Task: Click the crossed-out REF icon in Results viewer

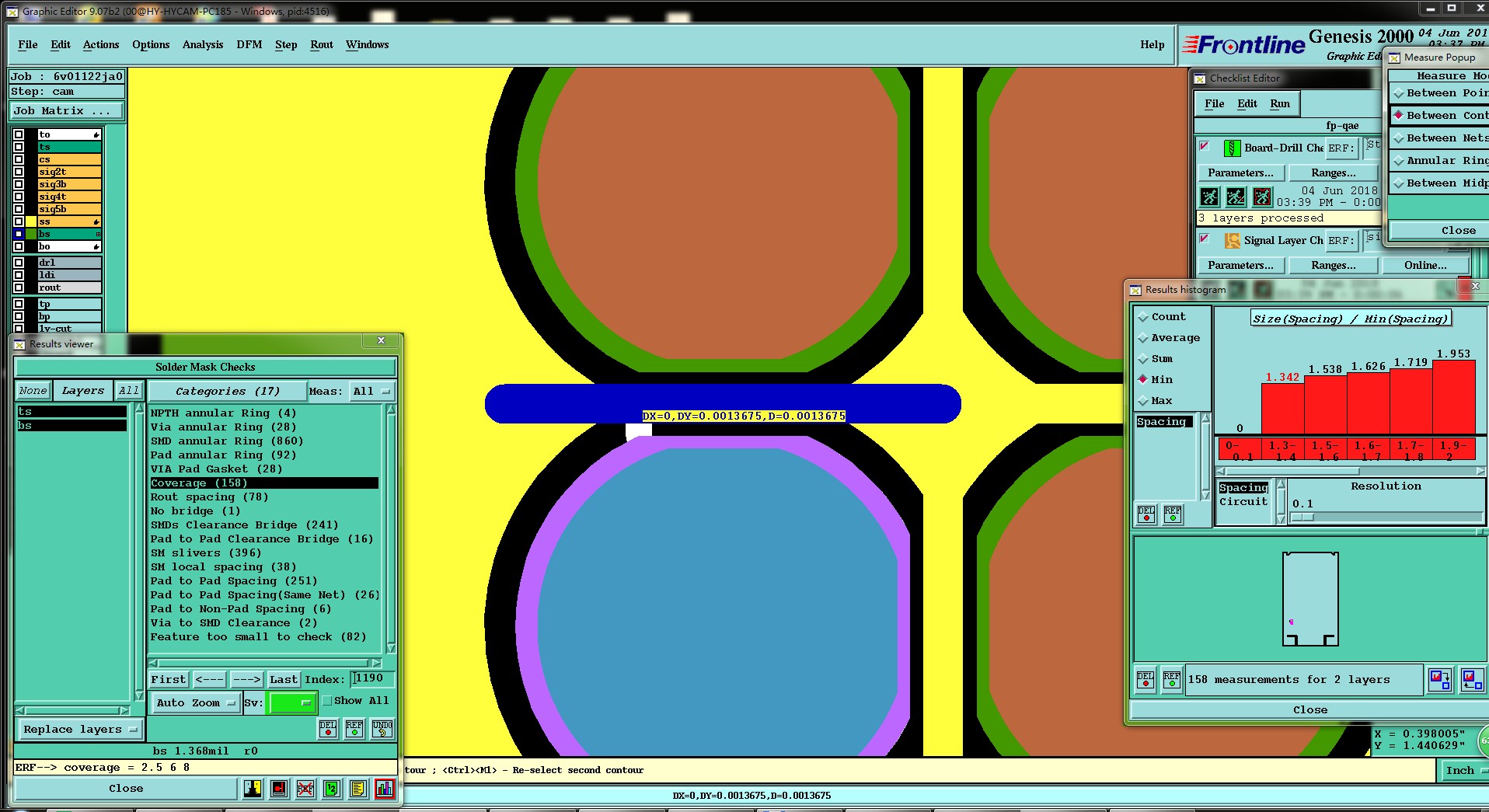Action: pos(305,789)
